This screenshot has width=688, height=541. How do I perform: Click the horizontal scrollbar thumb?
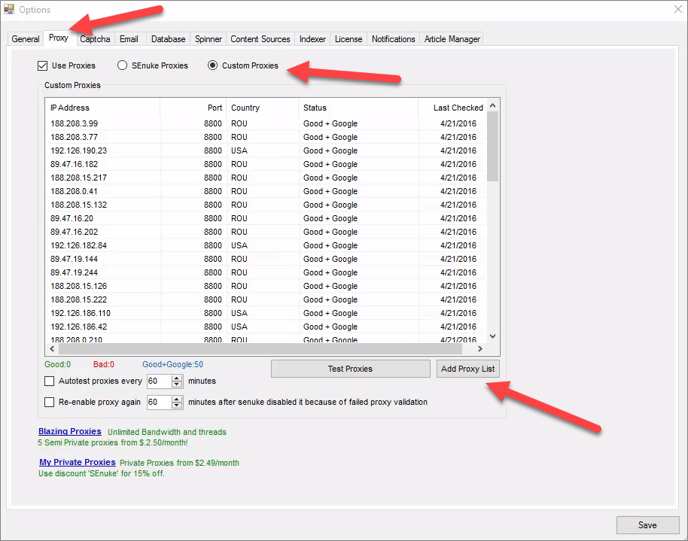[x=260, y=349]
